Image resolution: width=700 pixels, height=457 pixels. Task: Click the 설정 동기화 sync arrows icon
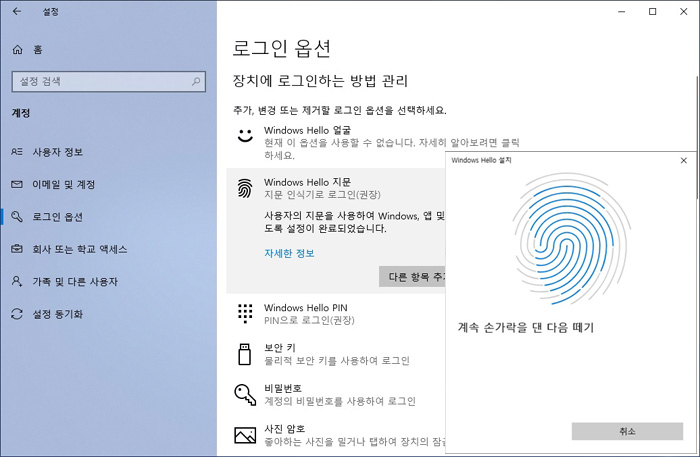(x=17, y=314)
